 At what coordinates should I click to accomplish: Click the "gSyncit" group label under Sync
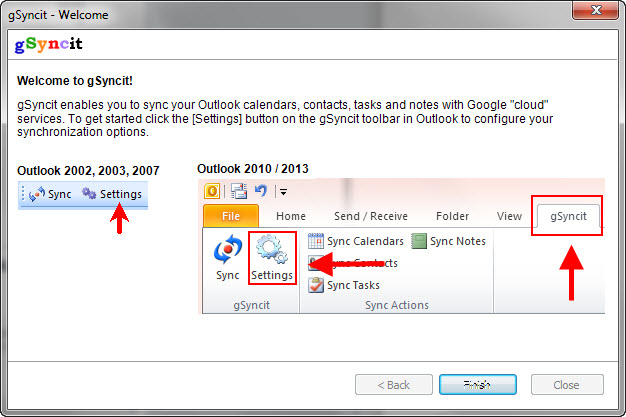click(x=252, y=305)
